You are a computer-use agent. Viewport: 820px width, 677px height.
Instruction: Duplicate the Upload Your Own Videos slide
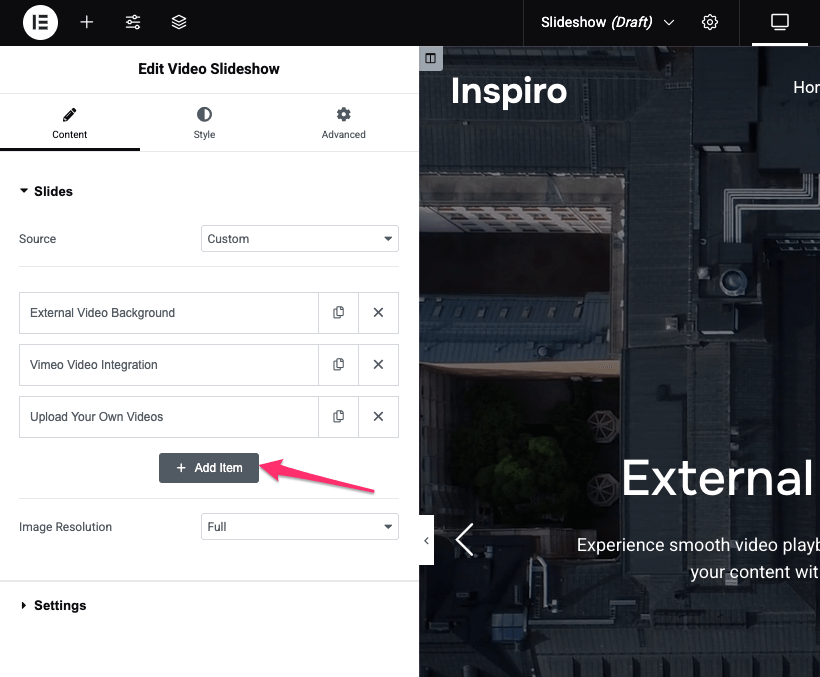coord(338,417)
